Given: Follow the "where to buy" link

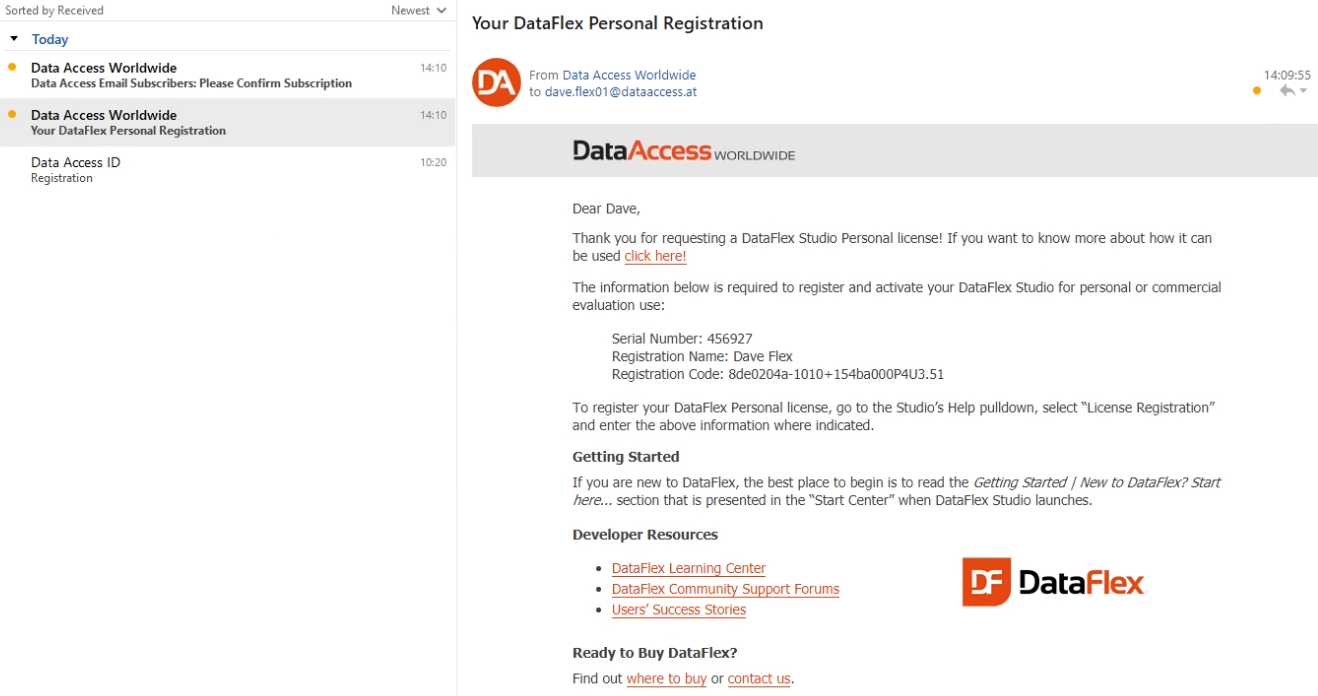Looking at the screenshot, I should click(x=666, y=679).
